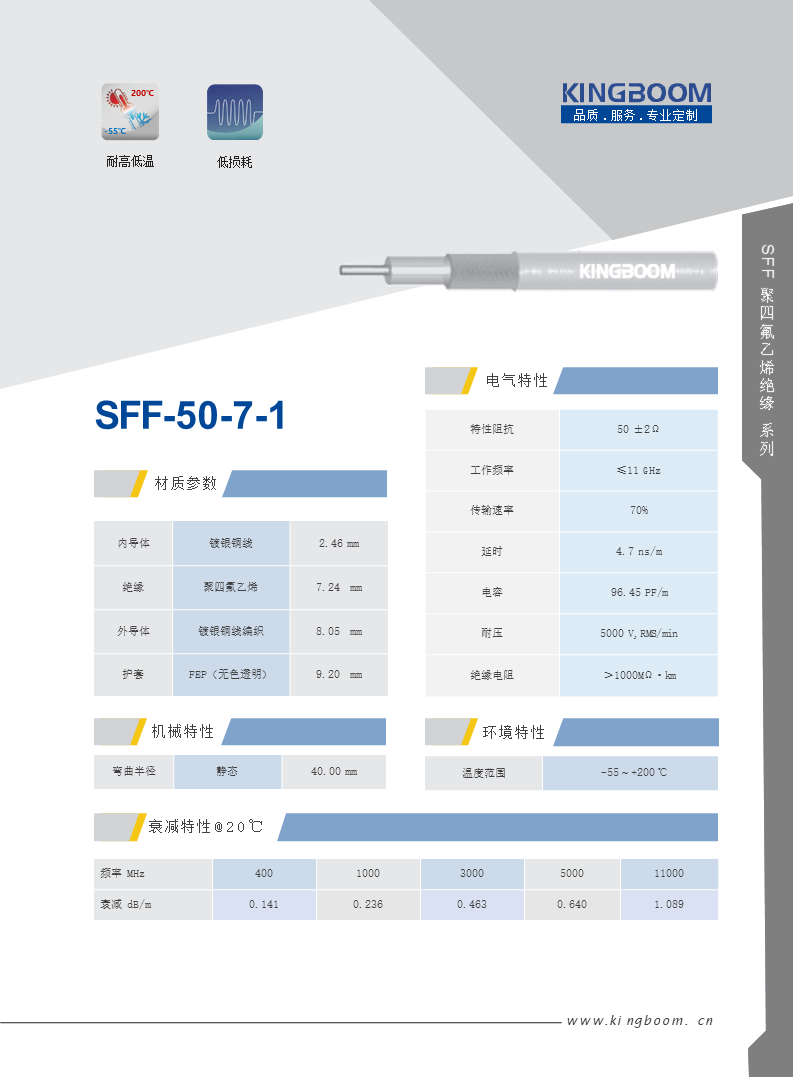The width and height of the screenshot is (793, 1077).
Task: Click the 耐高低温 label
Action: [130, 161]
